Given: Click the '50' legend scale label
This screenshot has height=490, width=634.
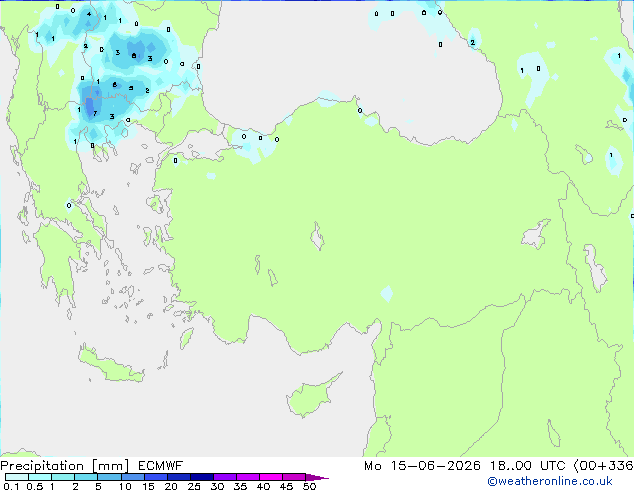Looking at the screenshot, I should (x=309, y=486).
